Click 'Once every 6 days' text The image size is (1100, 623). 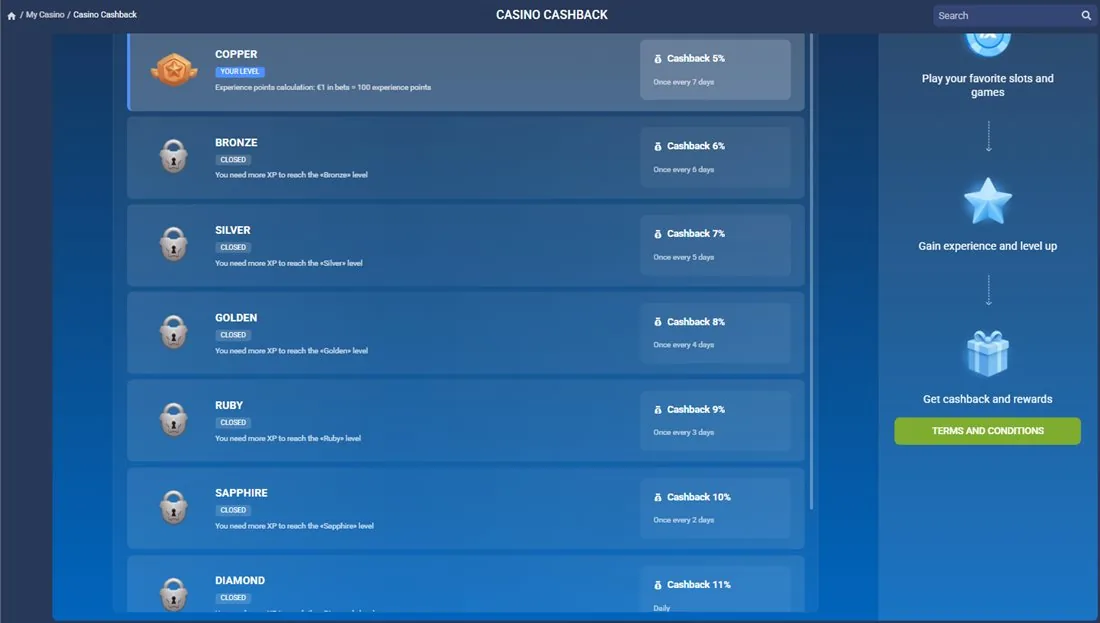coord(683,170)
